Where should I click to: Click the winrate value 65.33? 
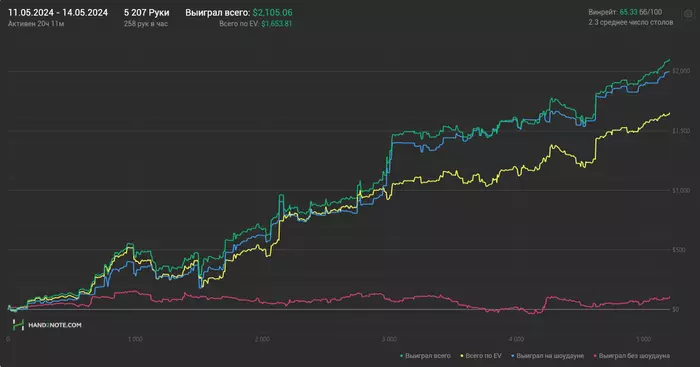tap(628, 12)
